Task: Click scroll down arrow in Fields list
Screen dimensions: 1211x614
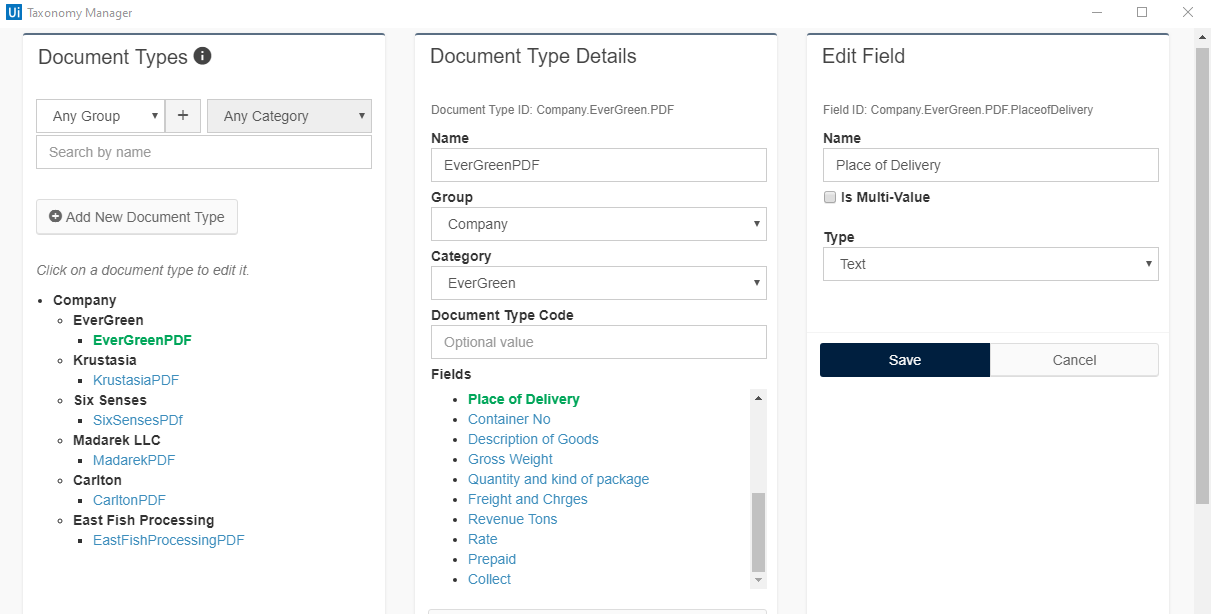Action: (x=758, y=580)
